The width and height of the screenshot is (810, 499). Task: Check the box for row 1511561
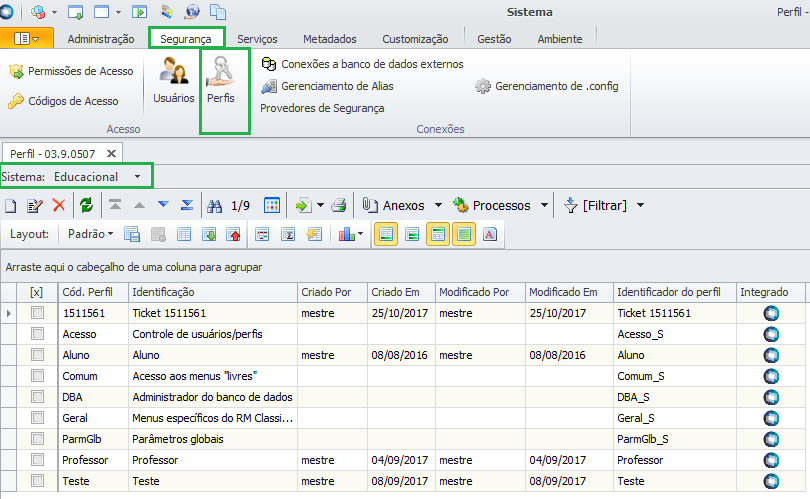(37, 313)
